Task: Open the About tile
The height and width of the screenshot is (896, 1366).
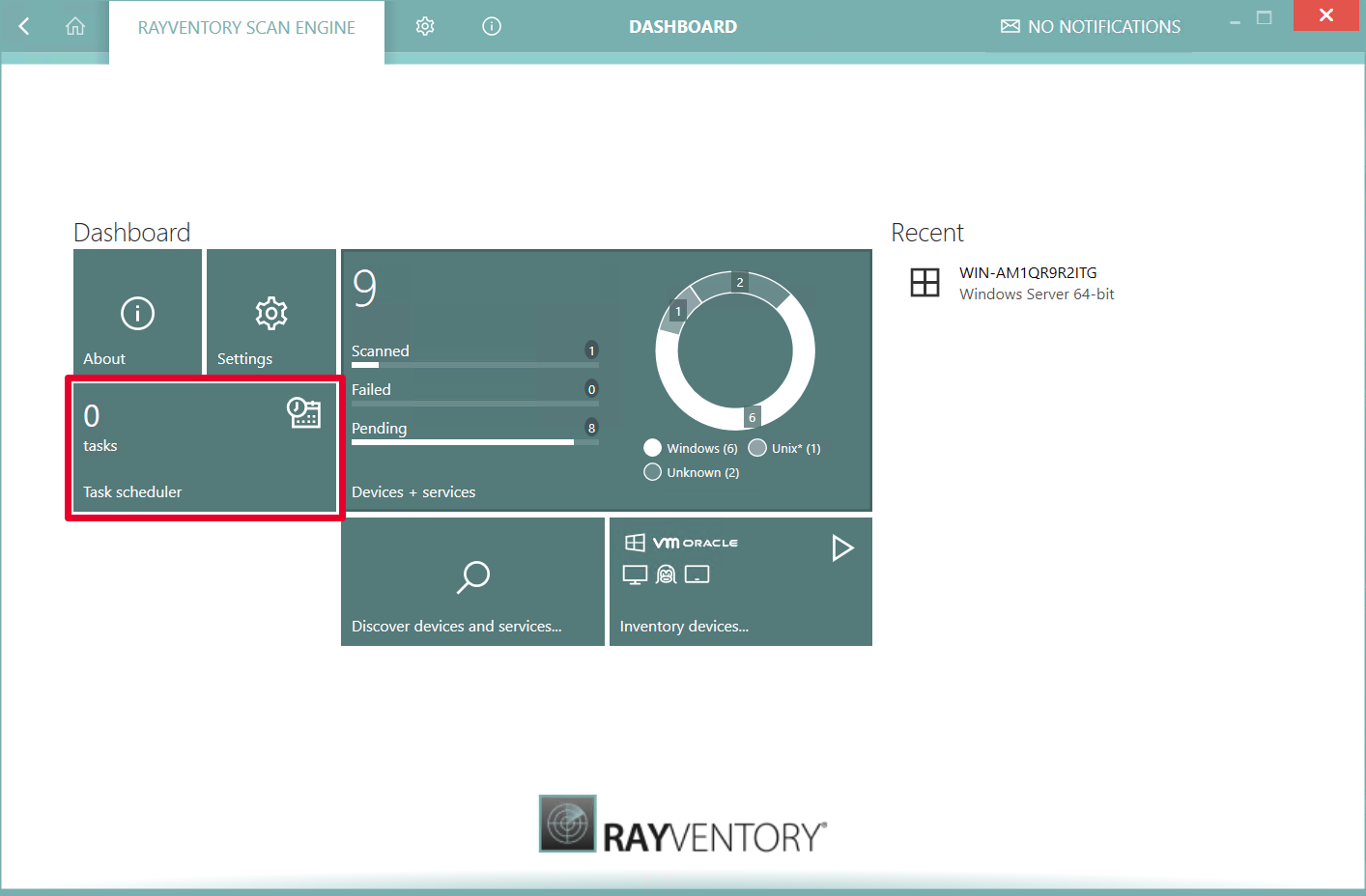Action: [x=136, y=313]
